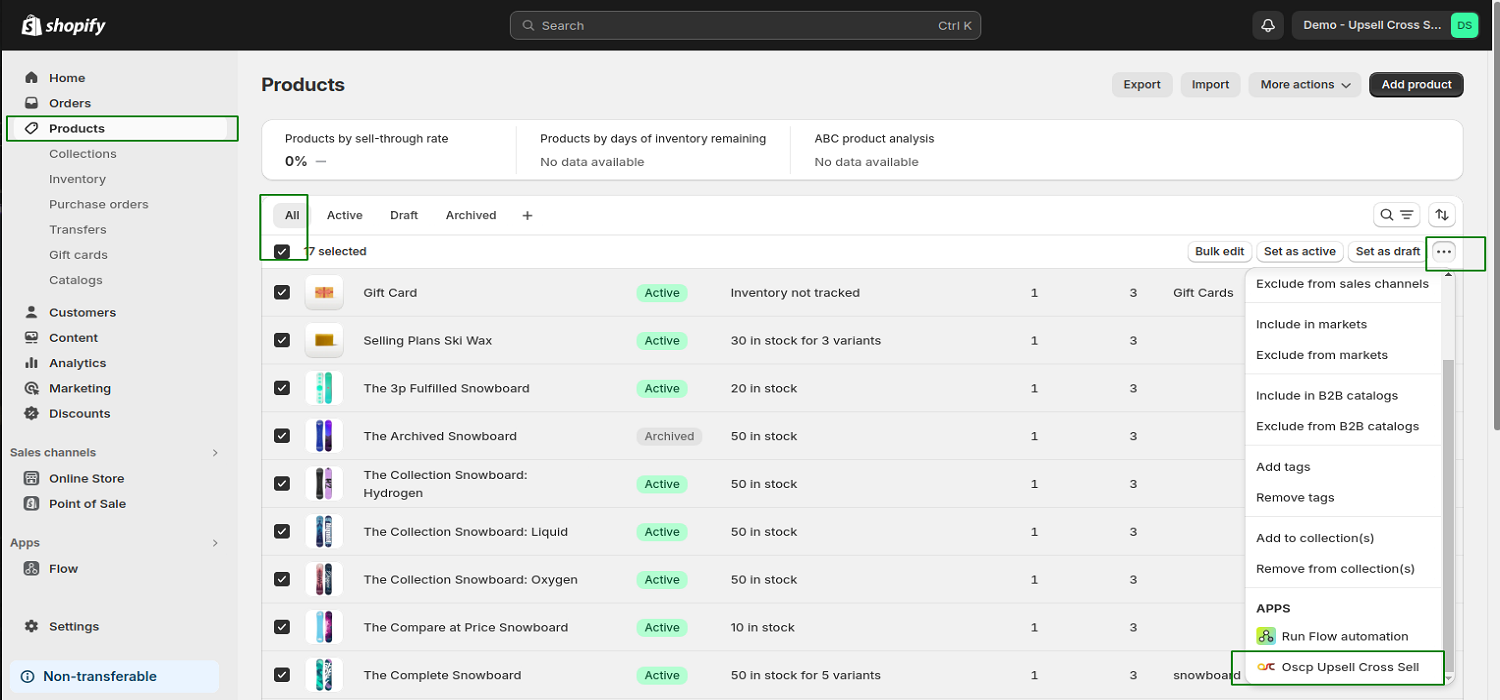
Task: Uncheck the Gift Card product checkbox
Action: (282, 293)
